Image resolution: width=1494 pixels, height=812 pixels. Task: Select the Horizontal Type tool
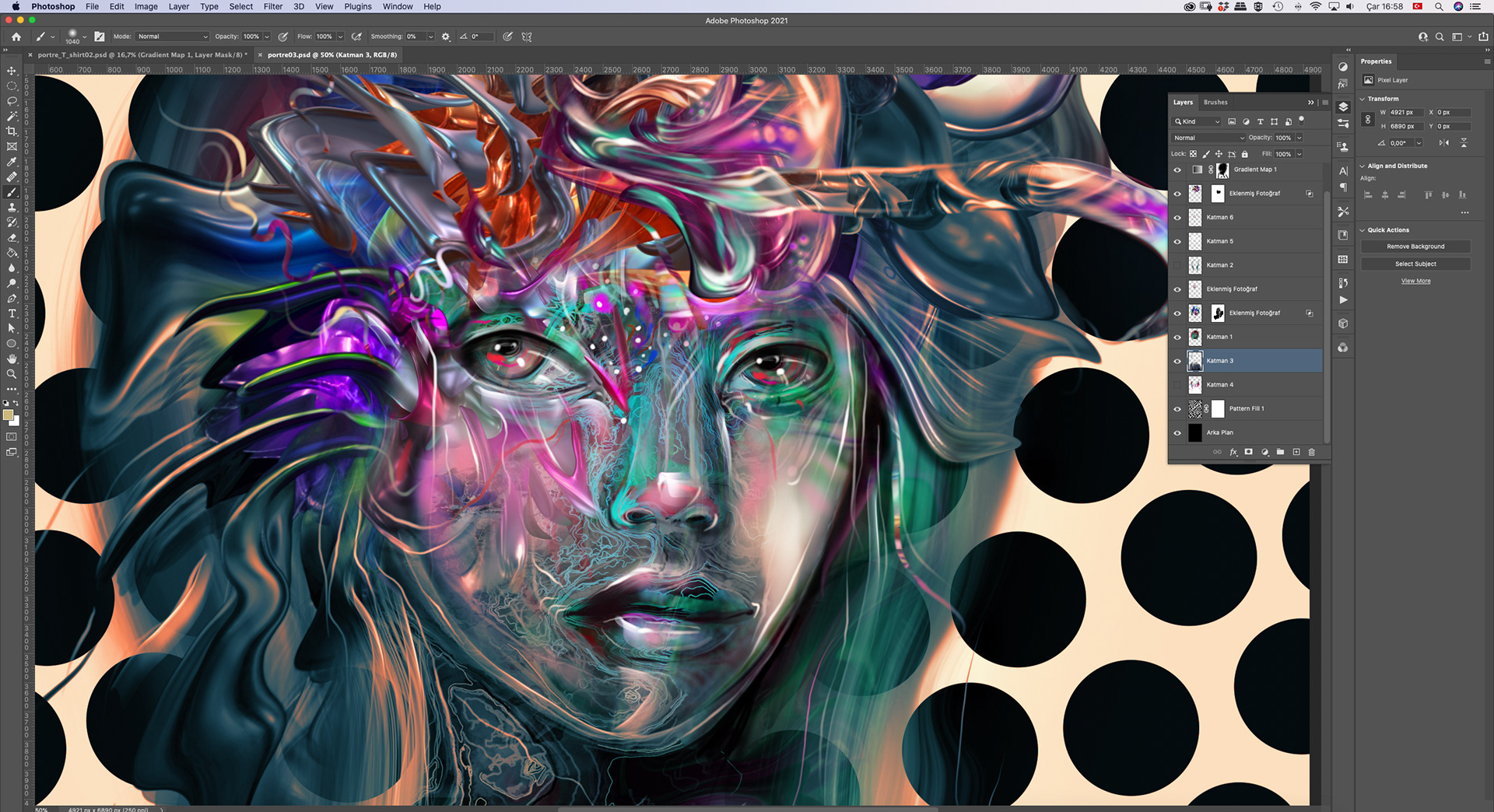point(12,313)
